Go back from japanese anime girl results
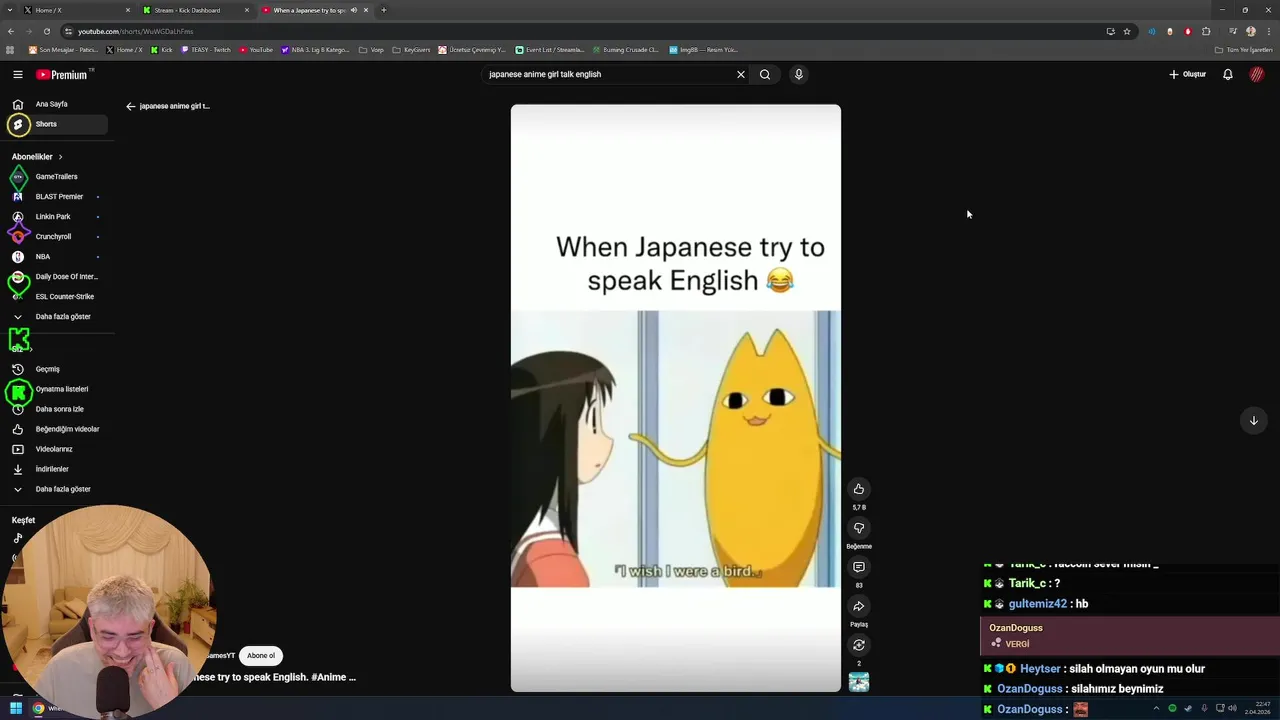Screen dimensions: 1280x720 (x=130, y=106)
